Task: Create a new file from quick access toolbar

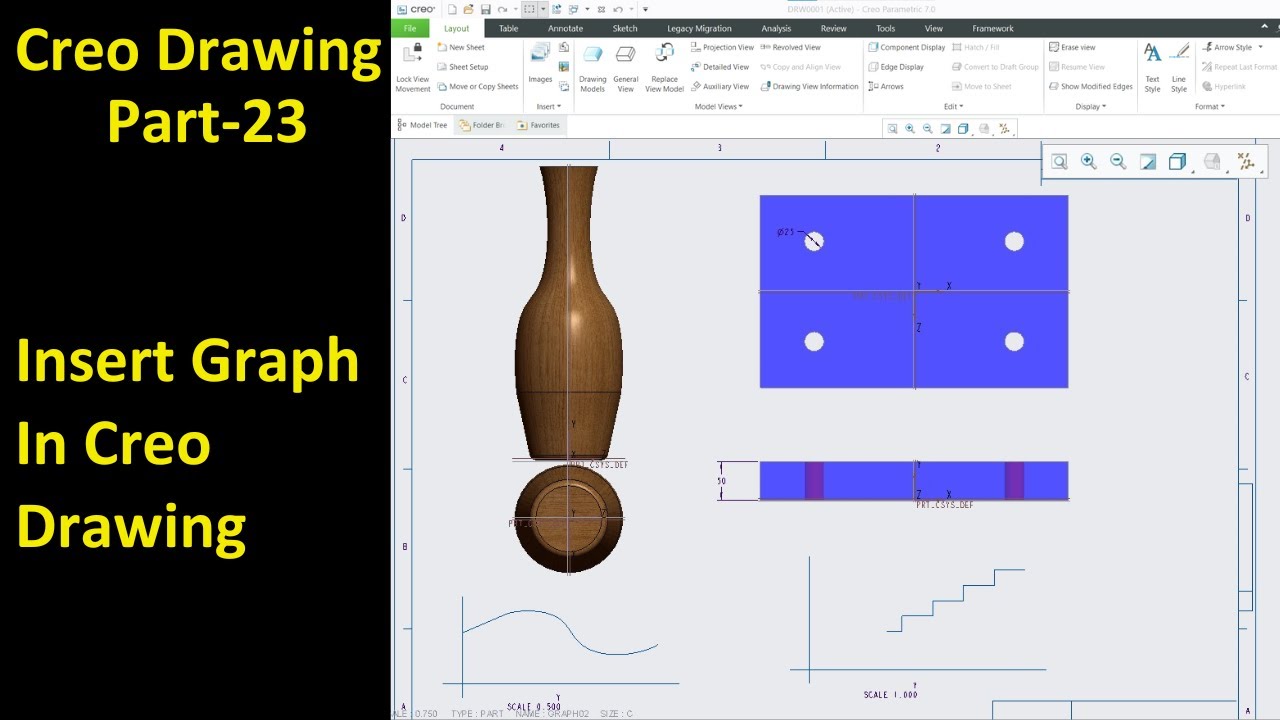Action: click(452, 9)
